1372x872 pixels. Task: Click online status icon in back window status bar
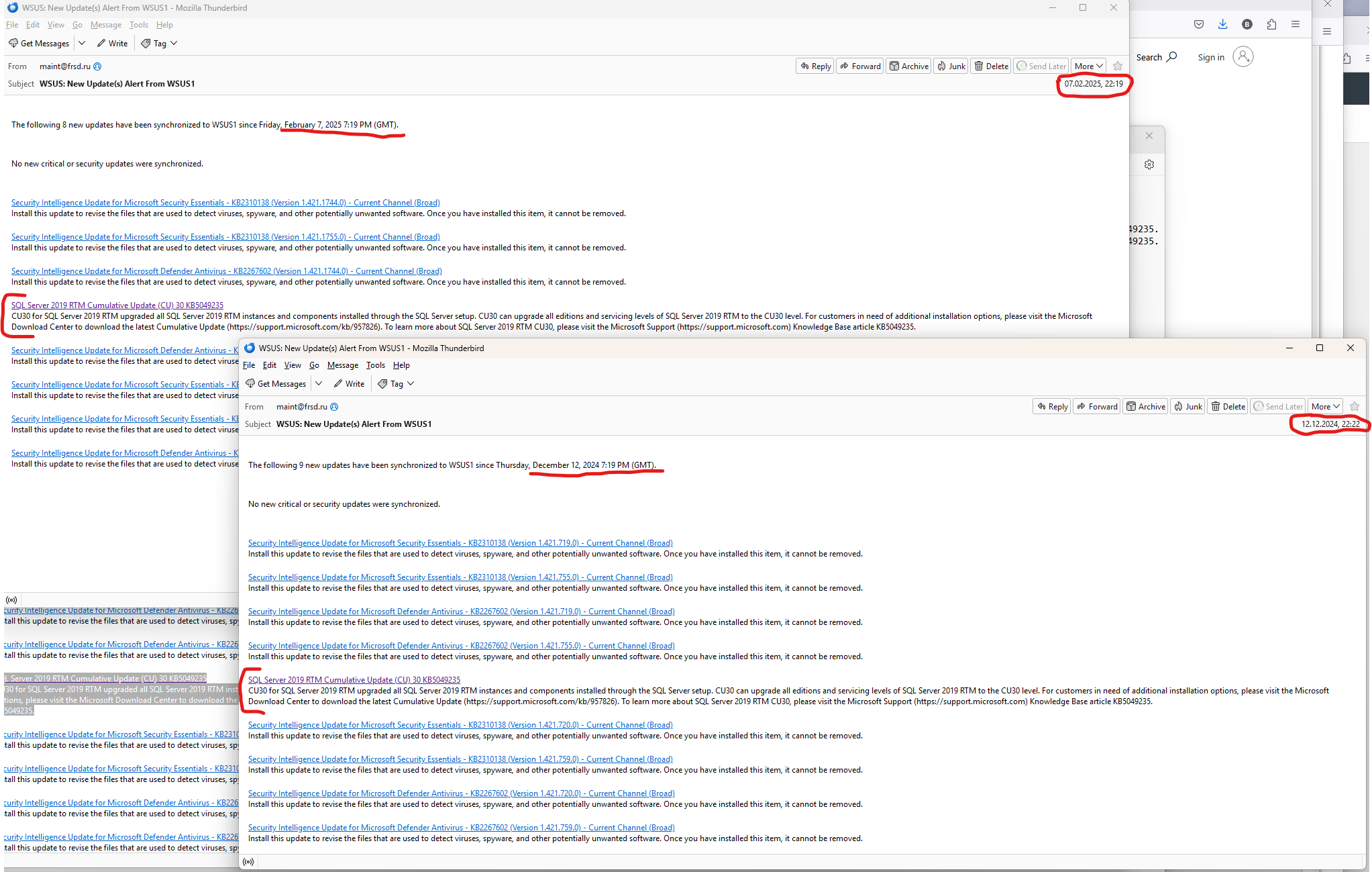[x=11, y=600]
